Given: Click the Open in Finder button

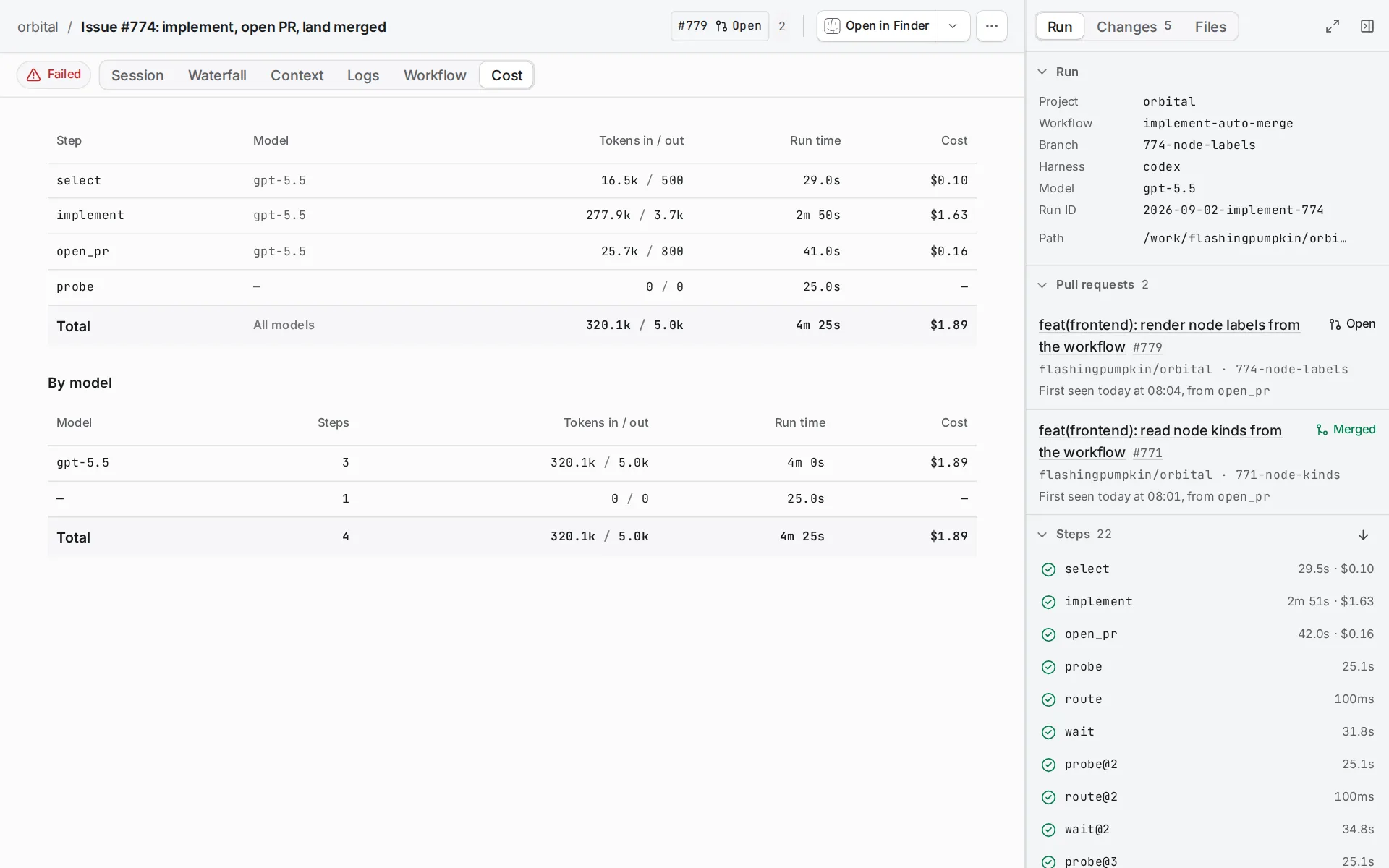Looking at the screenshot, I should coord(876,26).
